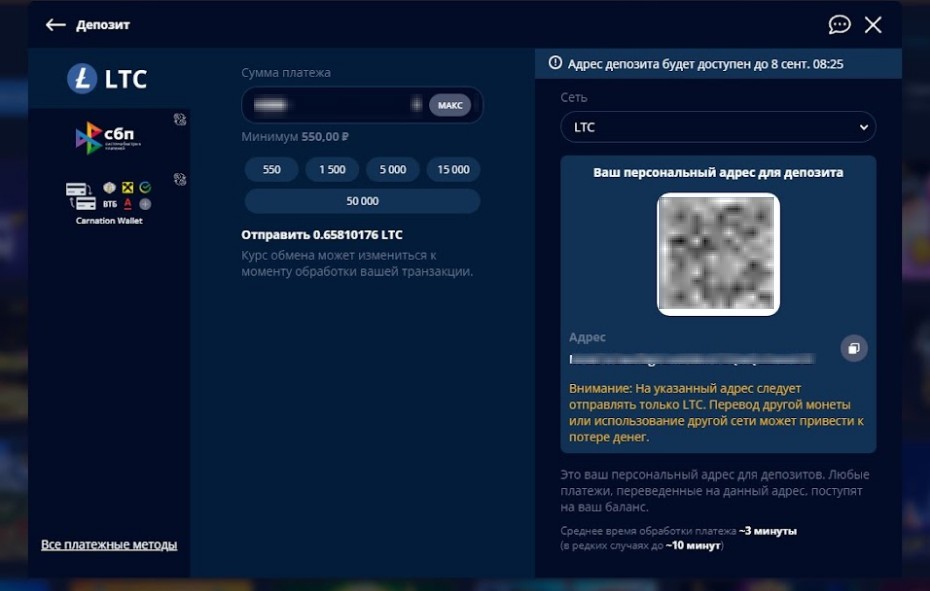Viewport: 930px width, 591px height.
Task: Pick the 1 500 preset amount
Action: point(332,170)
